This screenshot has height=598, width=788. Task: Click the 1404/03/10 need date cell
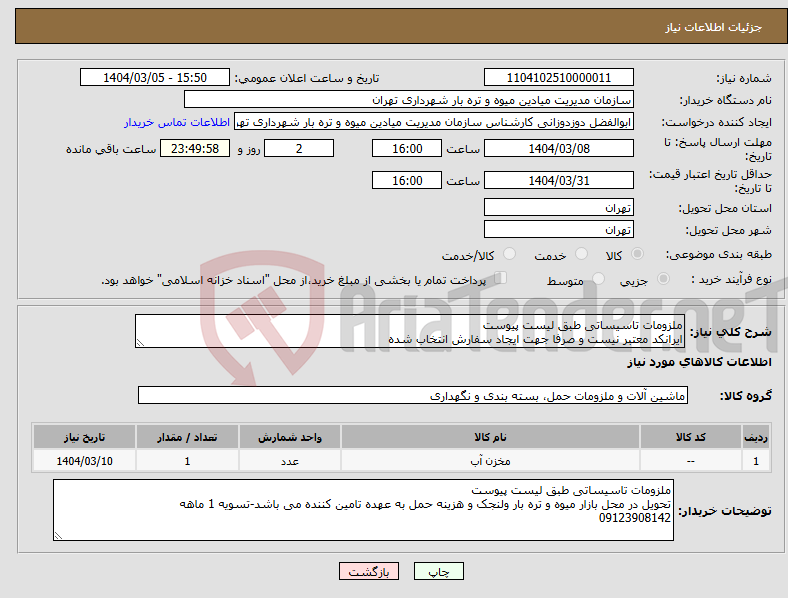84,461
